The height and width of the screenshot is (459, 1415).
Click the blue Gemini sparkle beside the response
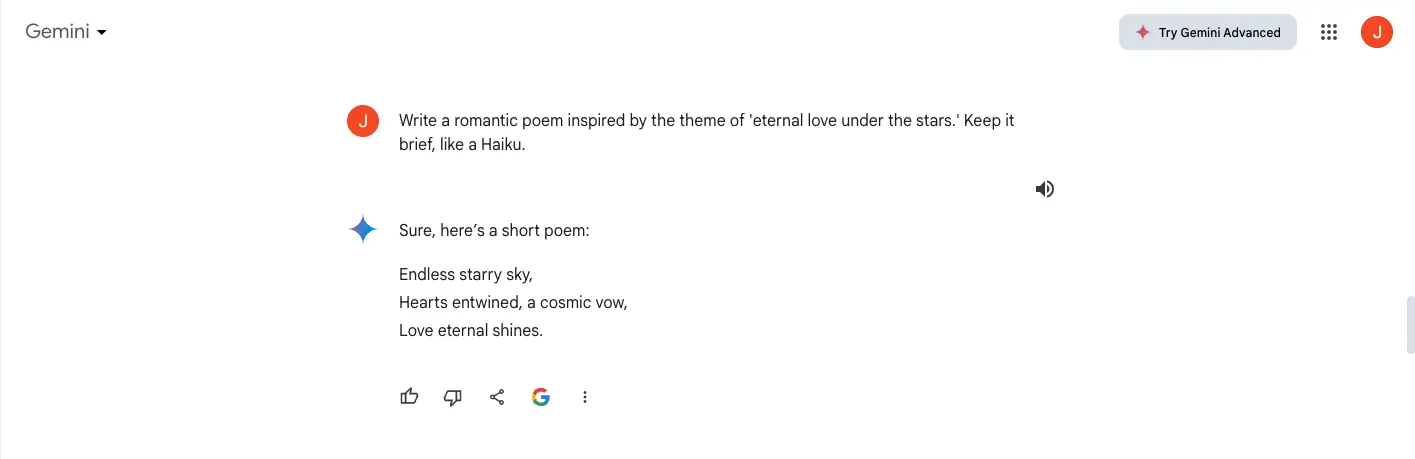[x=363, y=230]
